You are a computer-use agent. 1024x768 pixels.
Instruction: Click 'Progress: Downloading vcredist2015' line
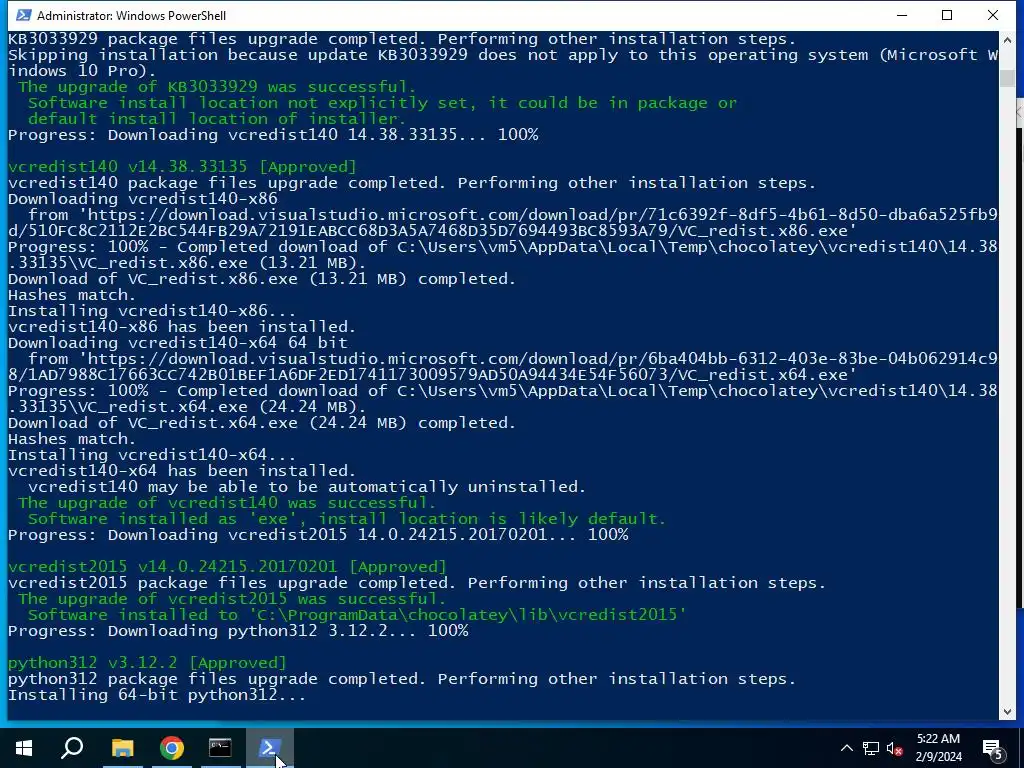(x=318, y=535)
